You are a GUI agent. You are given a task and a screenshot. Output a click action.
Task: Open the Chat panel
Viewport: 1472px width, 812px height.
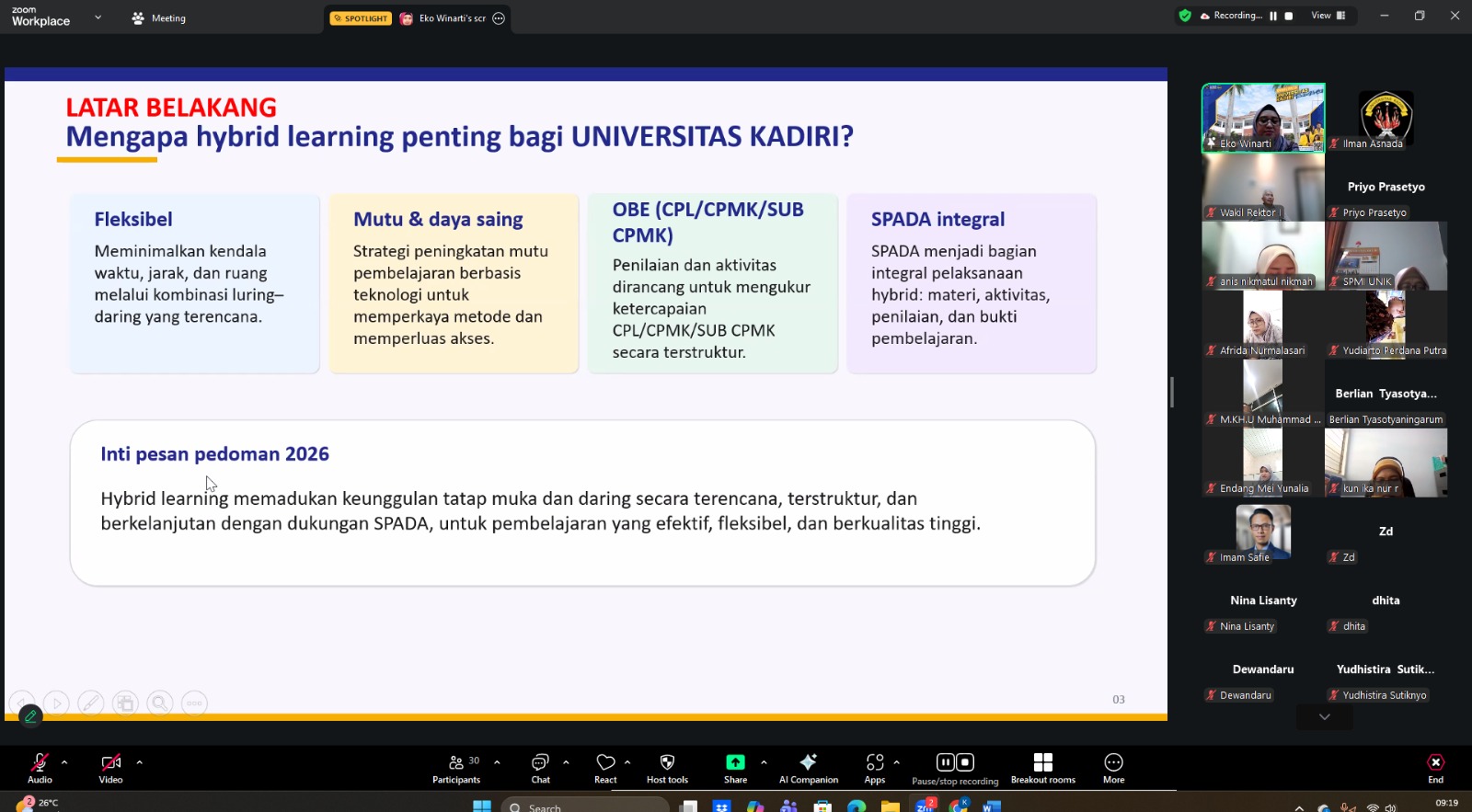pyautogui.click(x=540, y=768)
